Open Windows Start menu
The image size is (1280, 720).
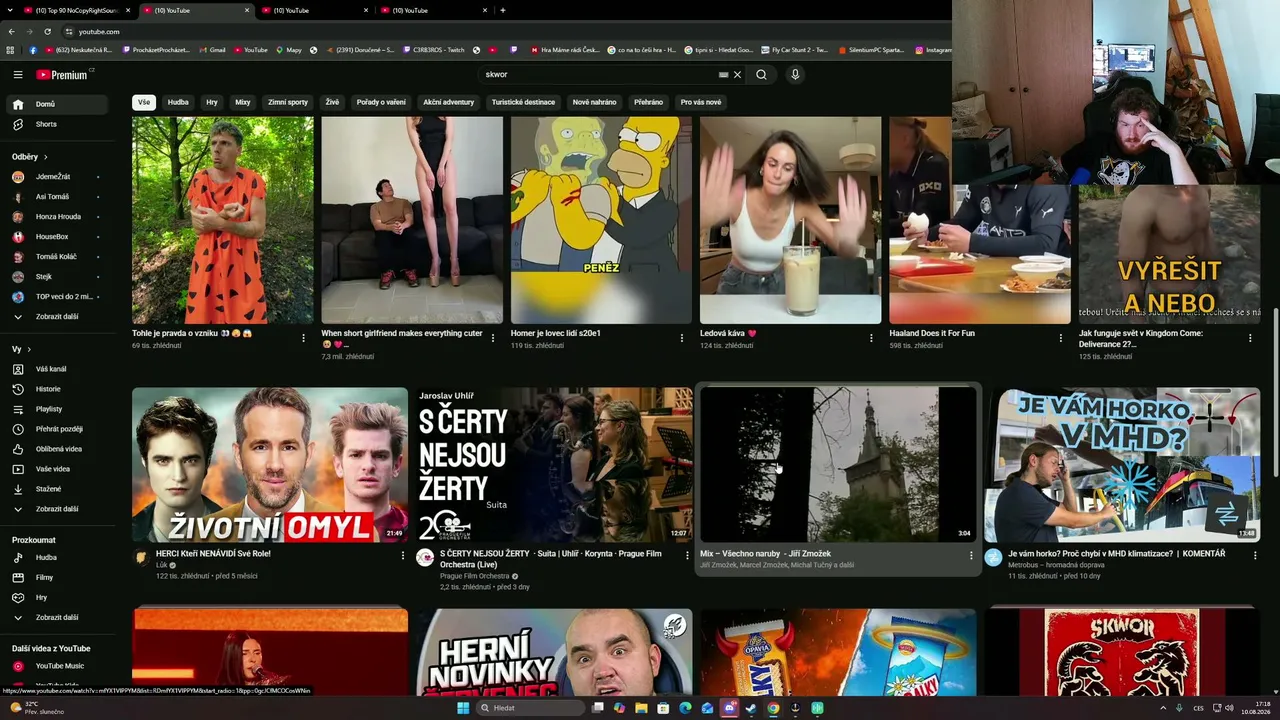463,708
